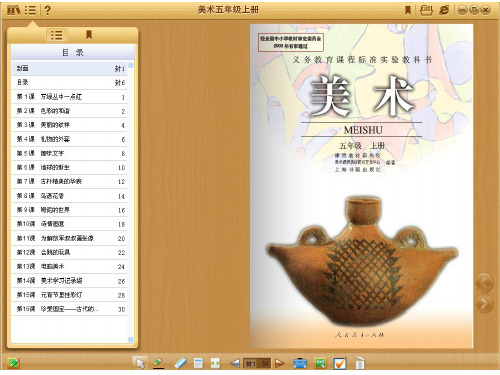Screen dimensions: 500x375
Task: Open the help question mark icon
Action: click(47, 10)
